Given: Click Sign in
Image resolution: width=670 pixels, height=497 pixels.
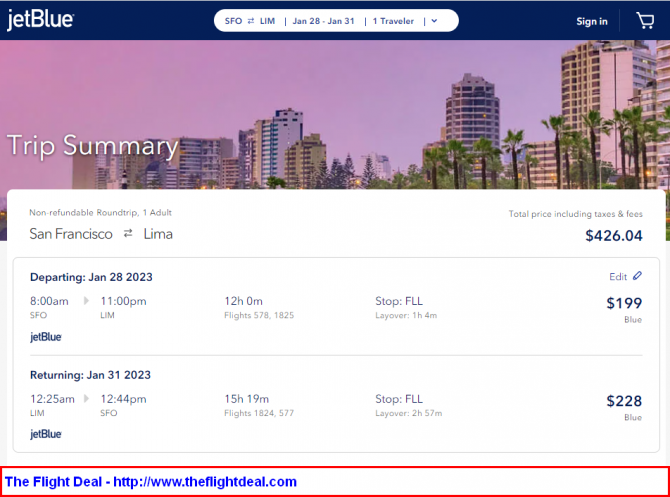Looking at the screenshot, I should click(591, 21).
